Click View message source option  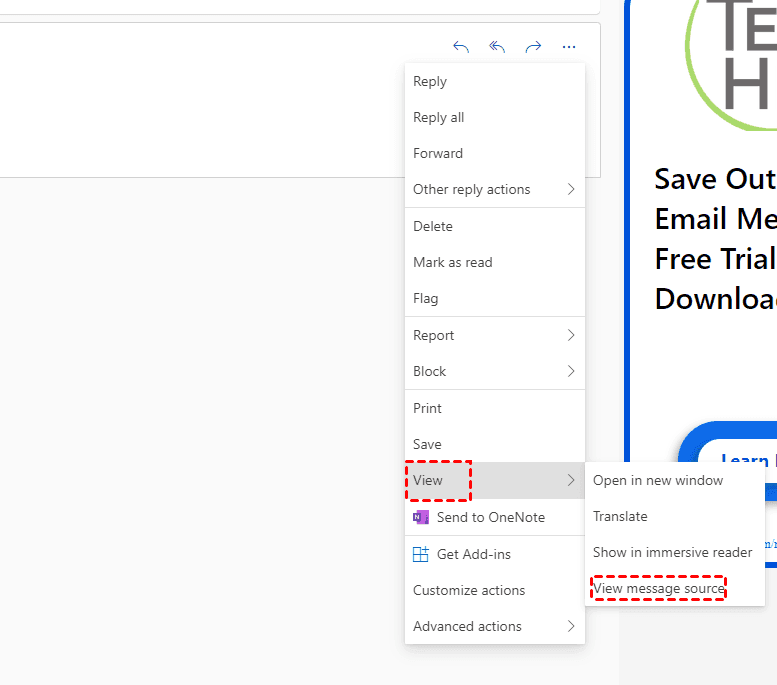click(x=659, y=588)
